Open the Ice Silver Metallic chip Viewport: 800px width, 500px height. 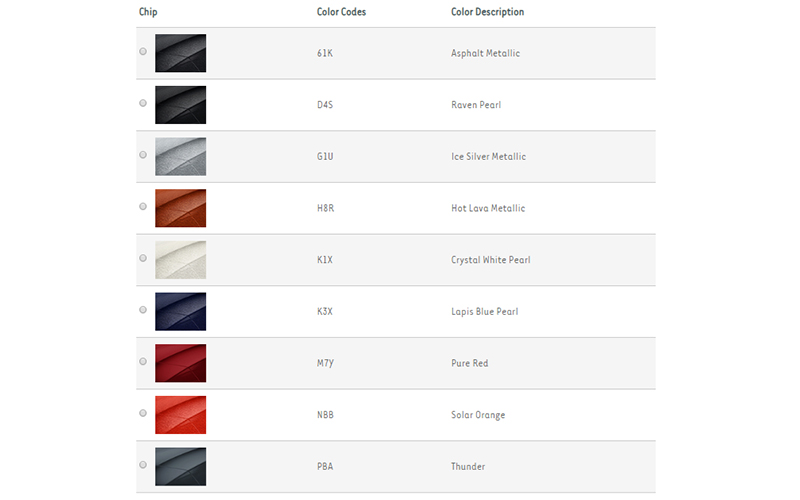[x=180, y=157]
